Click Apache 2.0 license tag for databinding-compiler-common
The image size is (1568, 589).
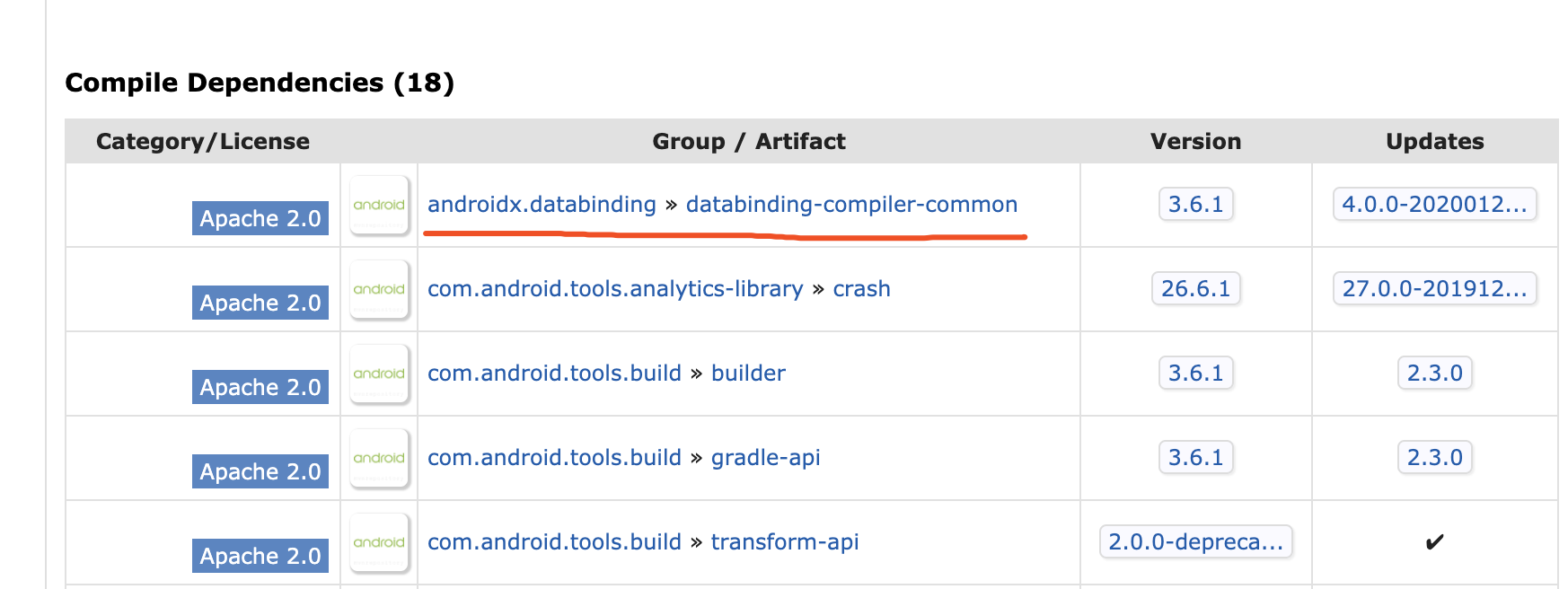coord(260,218)
